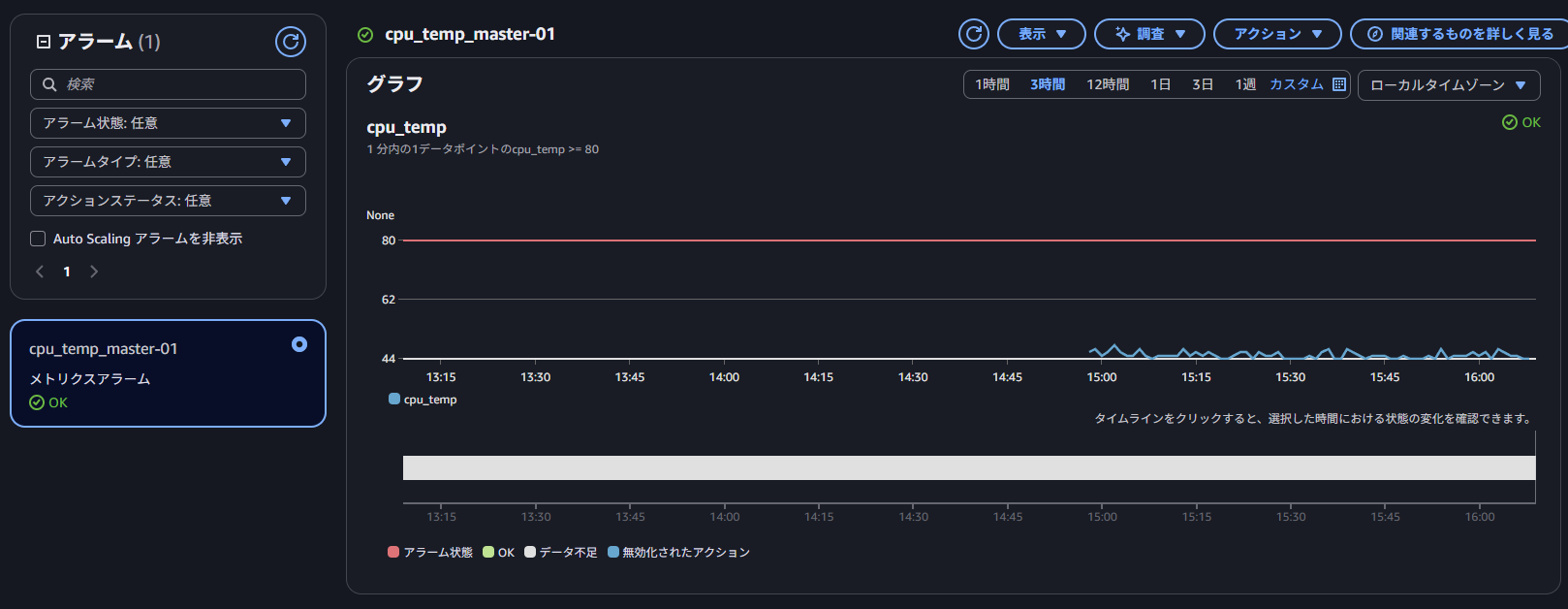The image size is (1568, 609).
Task: Click the cpu_temp_master-01 page title
Action: tap(470, 34)
